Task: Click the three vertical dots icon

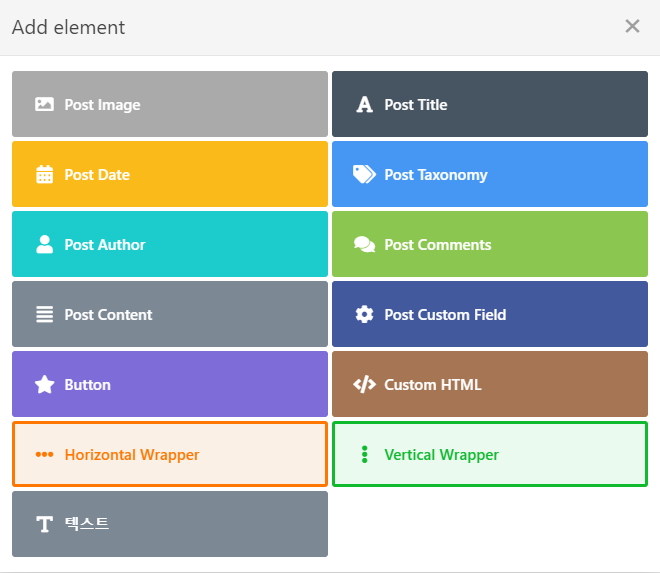Action: click(364, 454)
